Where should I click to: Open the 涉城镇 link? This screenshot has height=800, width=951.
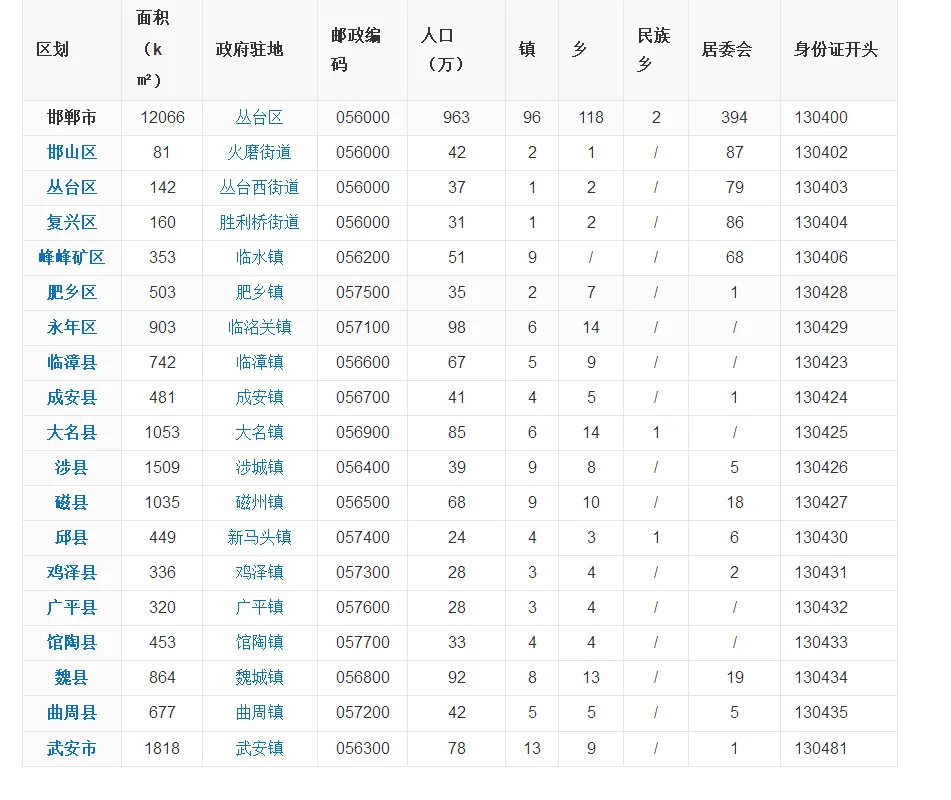(259, 467)
